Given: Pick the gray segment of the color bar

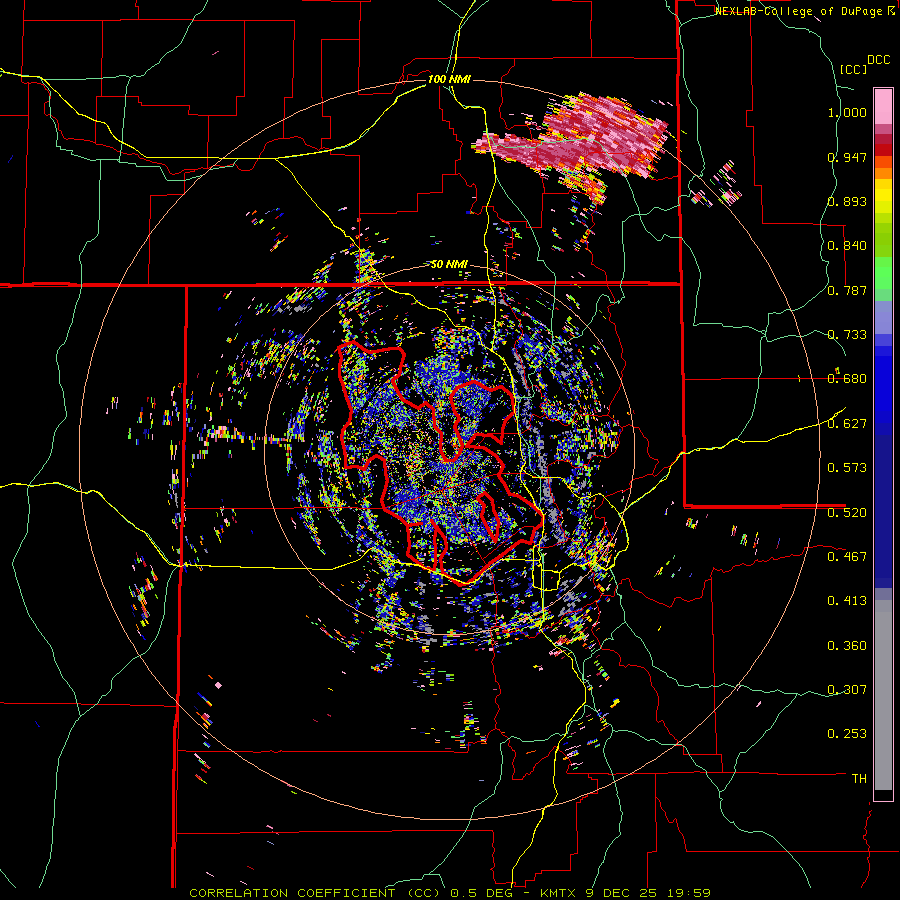Looking at the screenshot, I should tap(883, 695).
